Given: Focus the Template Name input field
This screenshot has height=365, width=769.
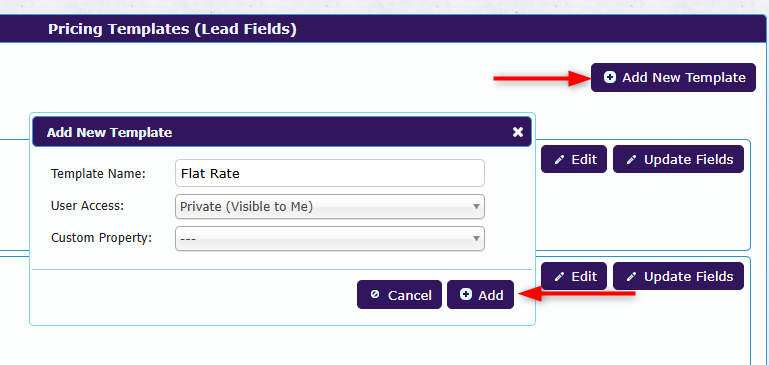Looking at the screenshot, I should click(330, 173).
